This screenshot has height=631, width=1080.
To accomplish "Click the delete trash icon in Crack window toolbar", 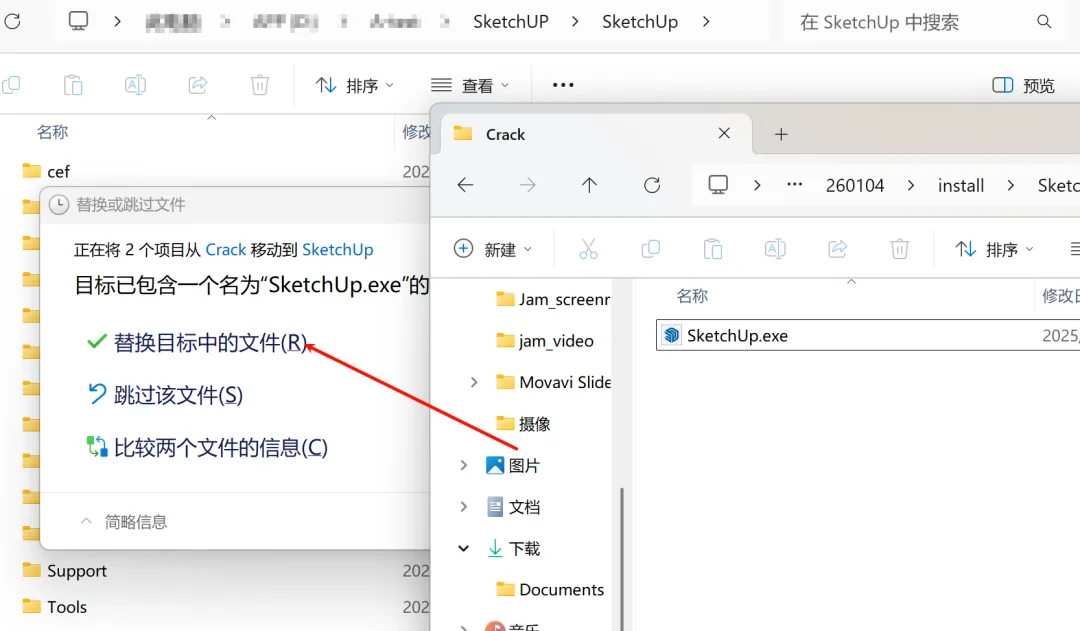I will [900, 249].
